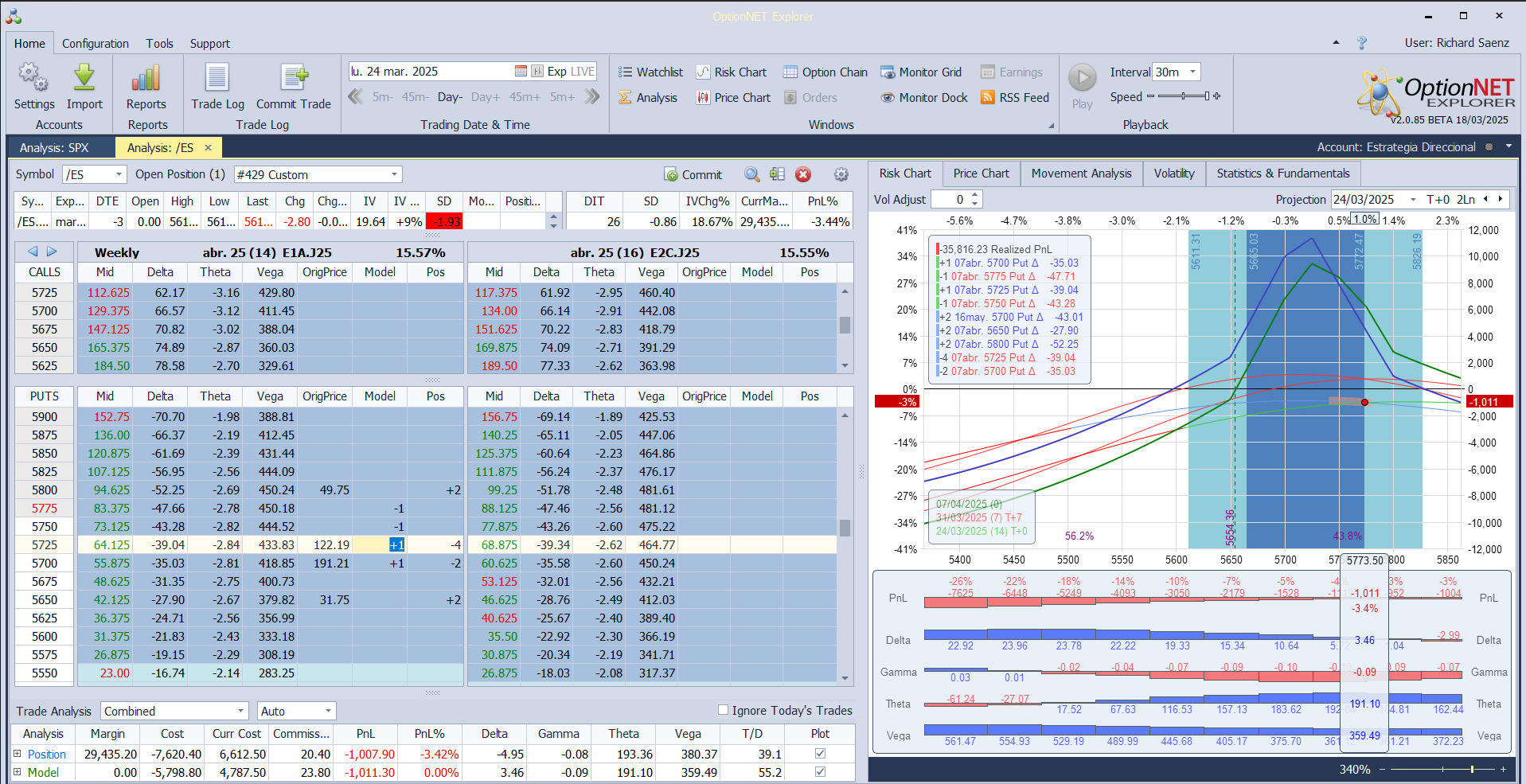1526x784 pixels.
Task: Open the Auto dropdown in Trade Analysis
Action: 328,711
